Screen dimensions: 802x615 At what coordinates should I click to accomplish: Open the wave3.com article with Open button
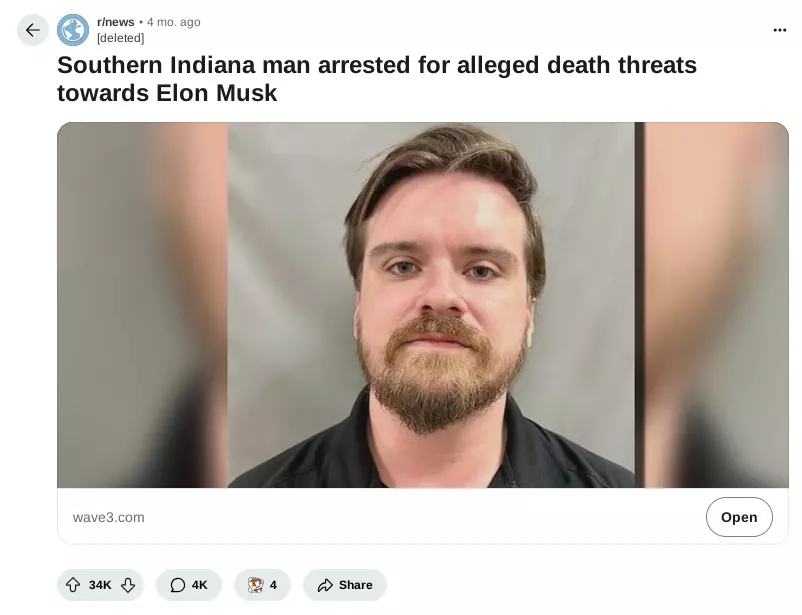pyautogui.click(x=739, y=517)
